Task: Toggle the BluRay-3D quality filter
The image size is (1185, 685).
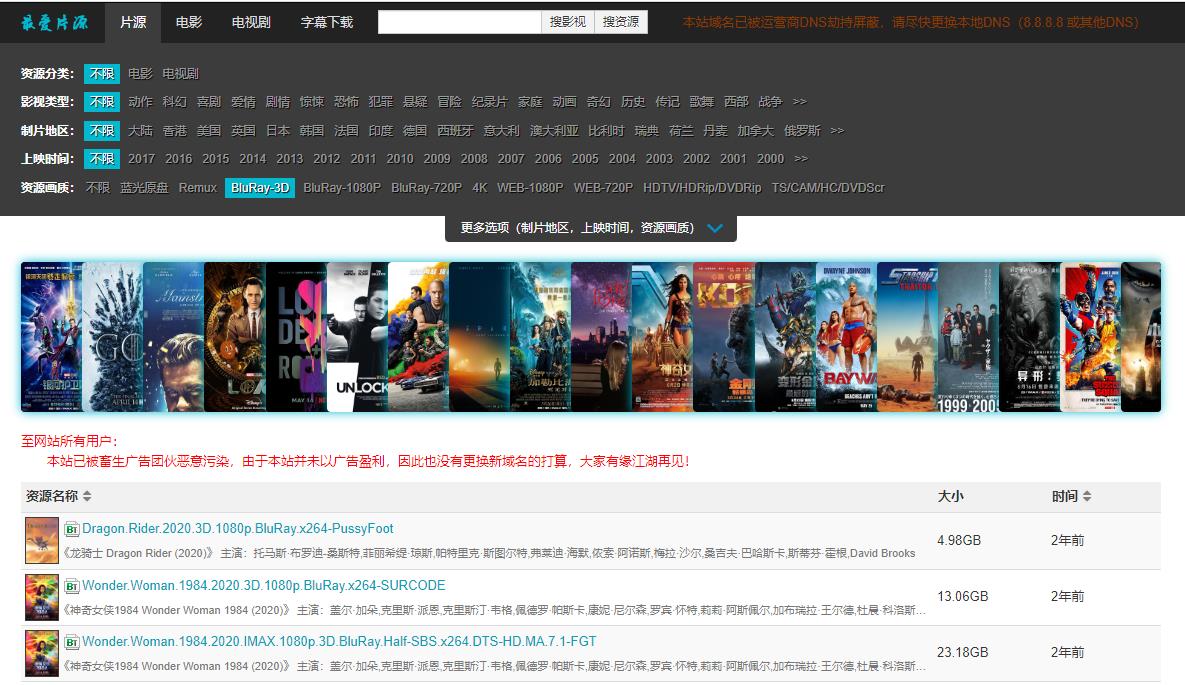Action: pyautogui.click(x=260, y=188)
